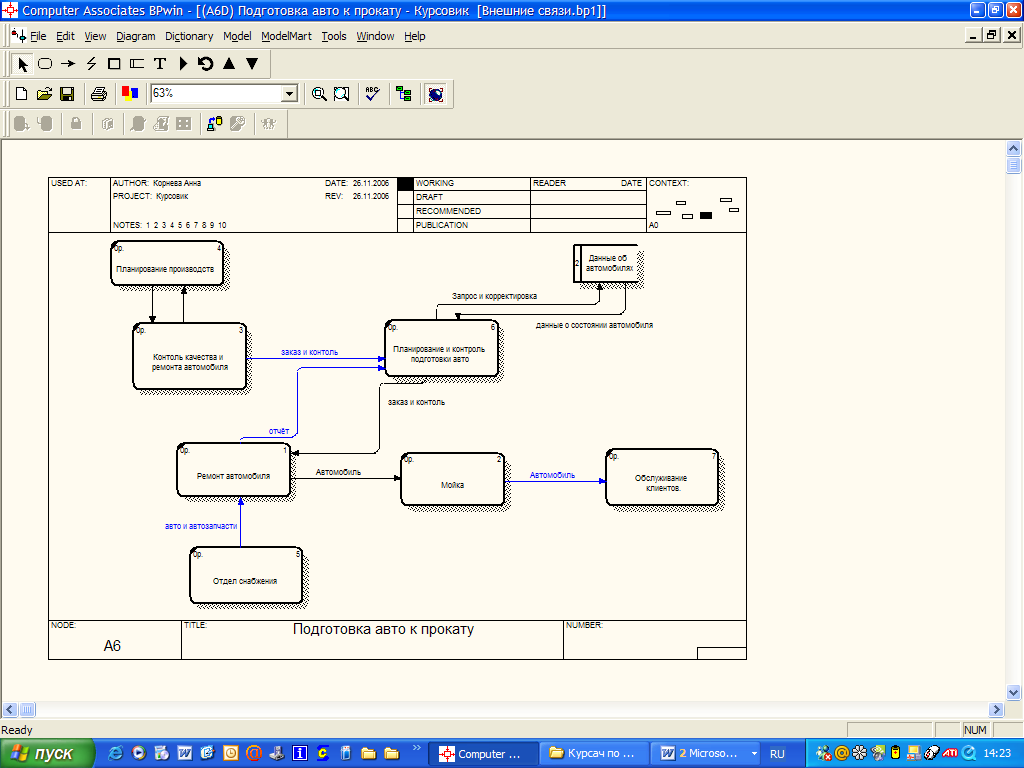Go to child diagram with down triangle
This screenshot has width=1024, height=768.
coord(252,64)
